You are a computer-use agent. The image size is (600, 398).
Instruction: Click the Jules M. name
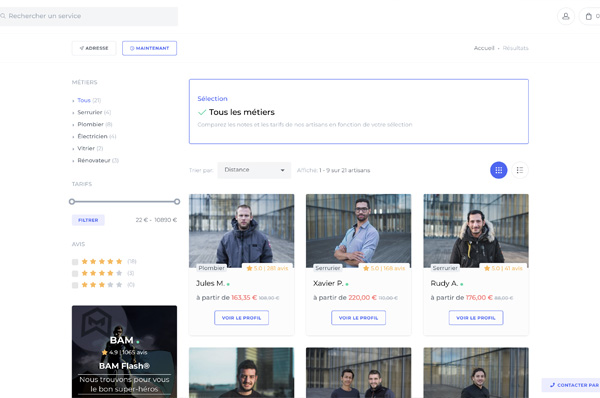point(210,284)
